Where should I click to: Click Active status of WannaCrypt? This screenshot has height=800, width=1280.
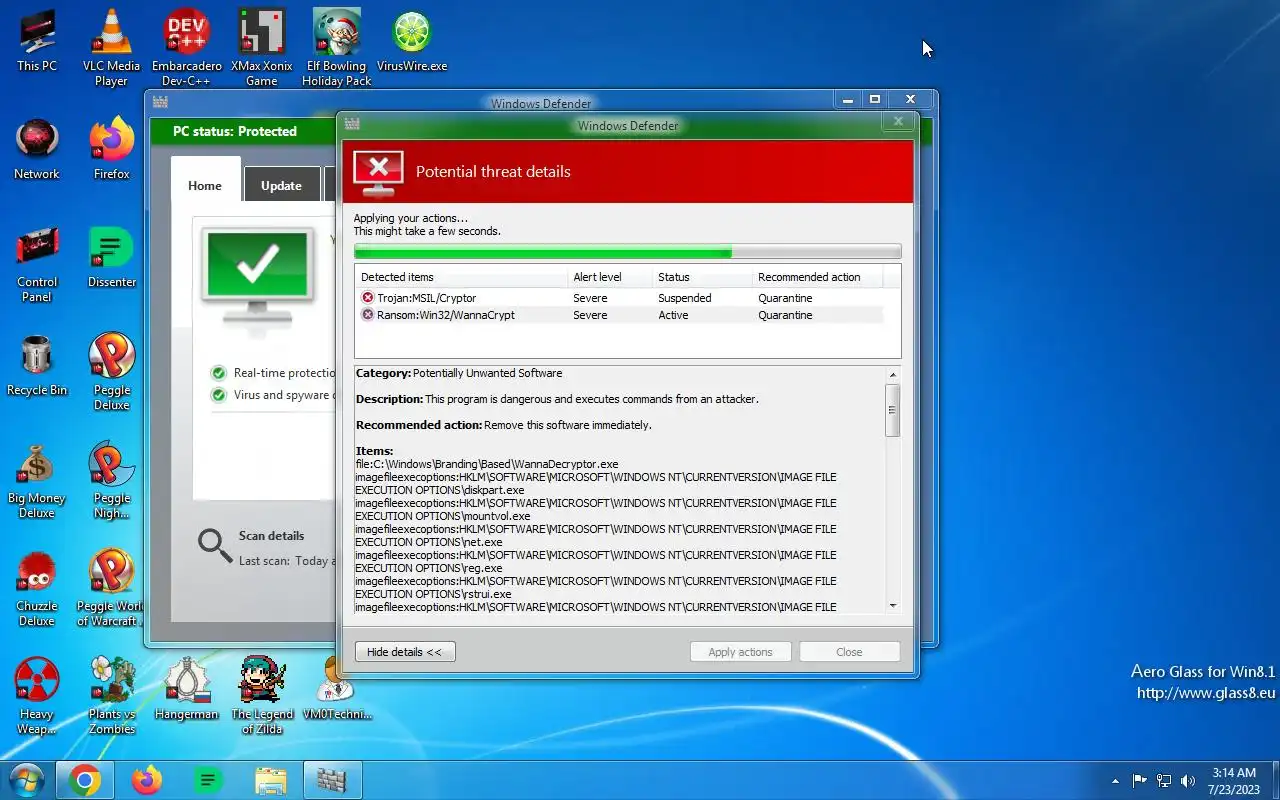673,315
